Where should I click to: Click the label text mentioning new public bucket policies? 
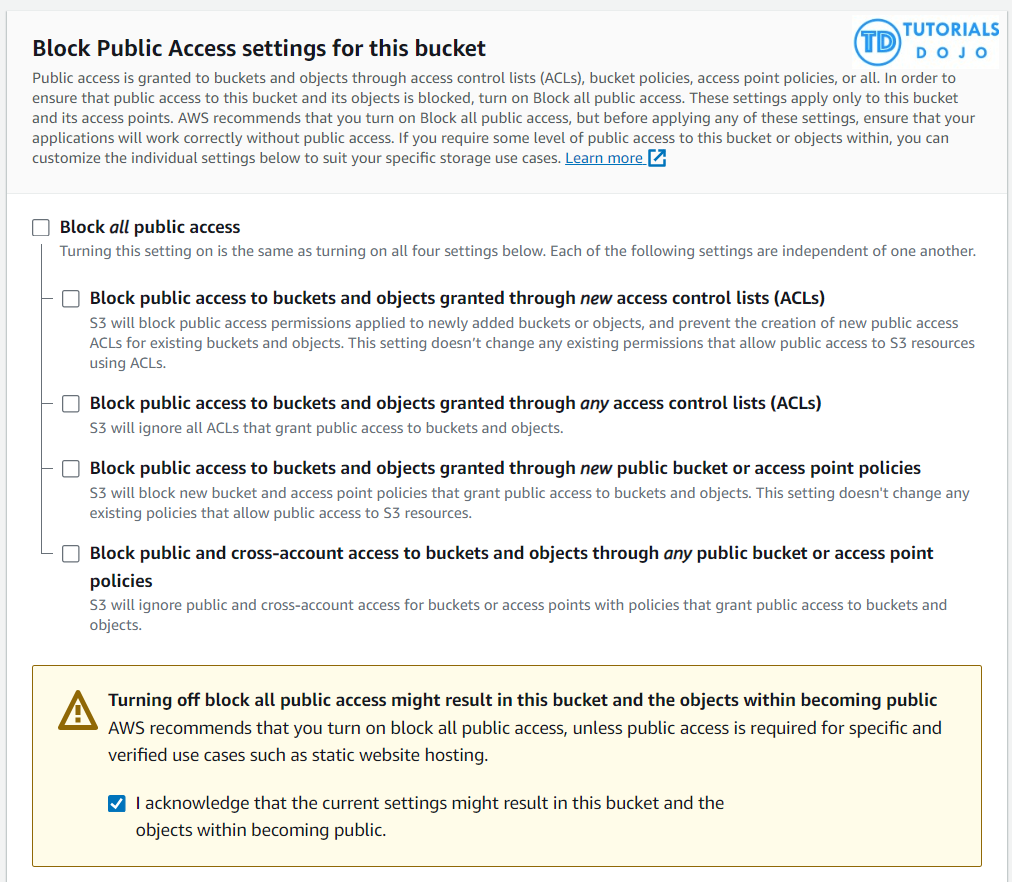coord(505,468)
